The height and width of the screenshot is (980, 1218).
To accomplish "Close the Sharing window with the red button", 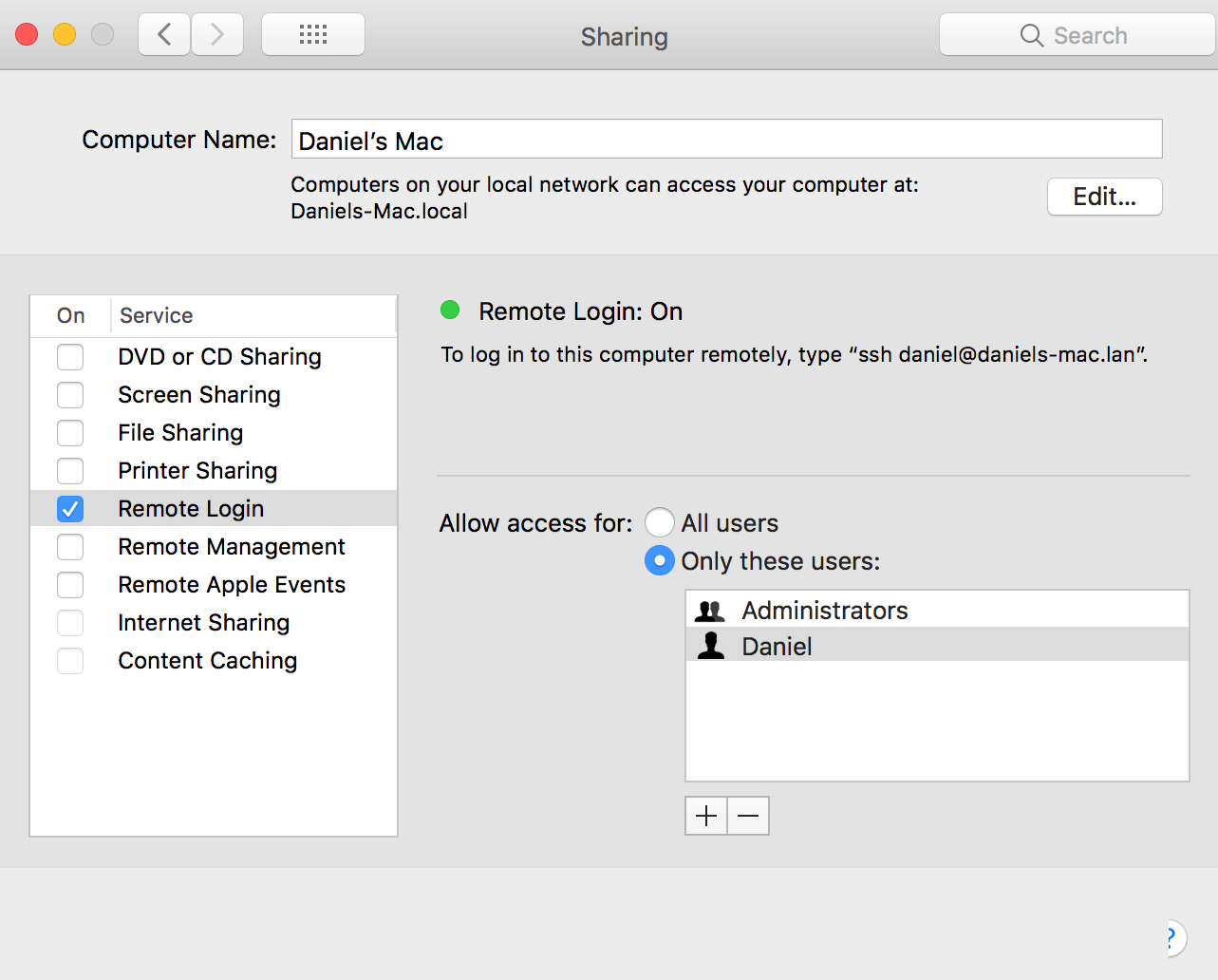I will (x=27, y=35).
